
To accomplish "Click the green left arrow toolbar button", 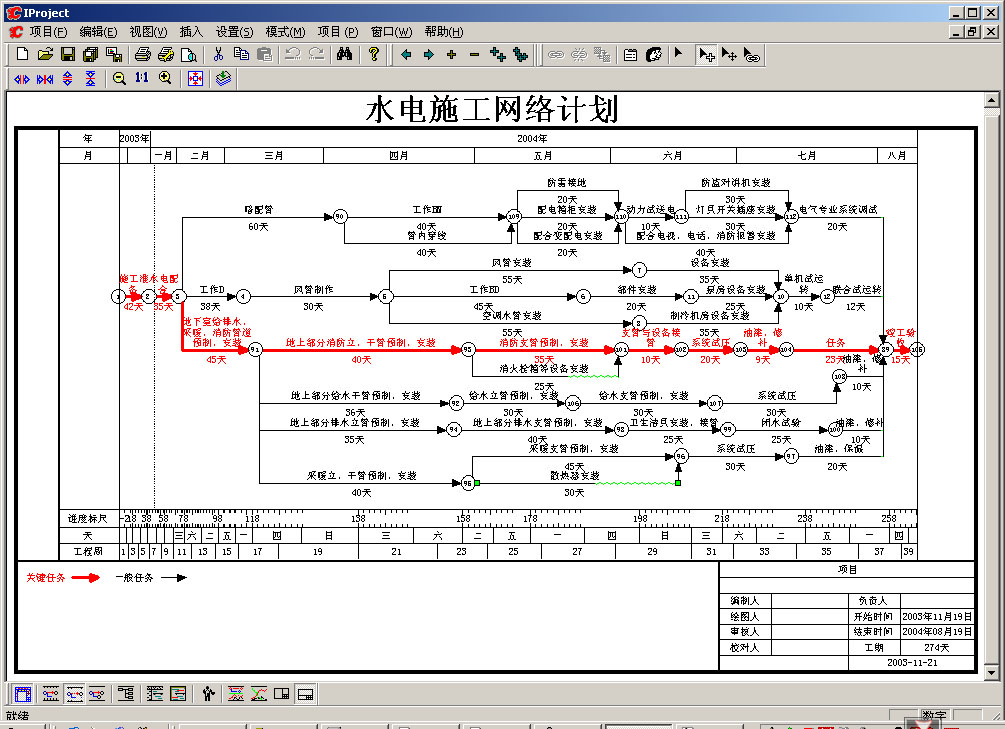I will [x=406, y=54].
